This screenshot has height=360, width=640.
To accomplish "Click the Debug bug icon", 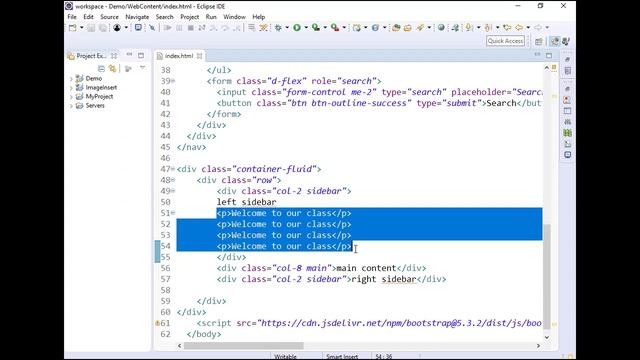I will point(278,28).
